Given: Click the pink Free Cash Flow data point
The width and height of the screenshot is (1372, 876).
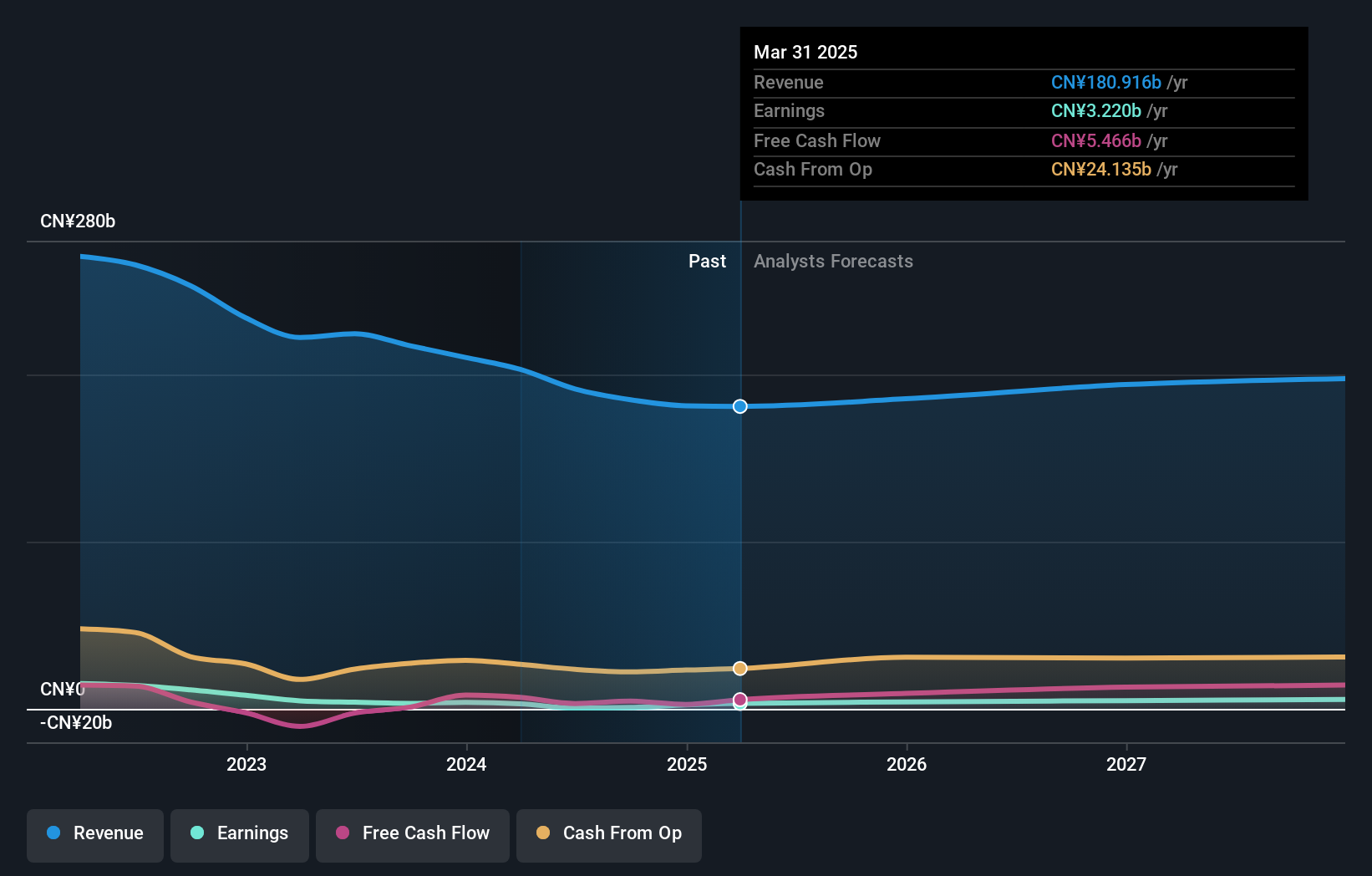Looking at the screenshot, I should (740, 700).
